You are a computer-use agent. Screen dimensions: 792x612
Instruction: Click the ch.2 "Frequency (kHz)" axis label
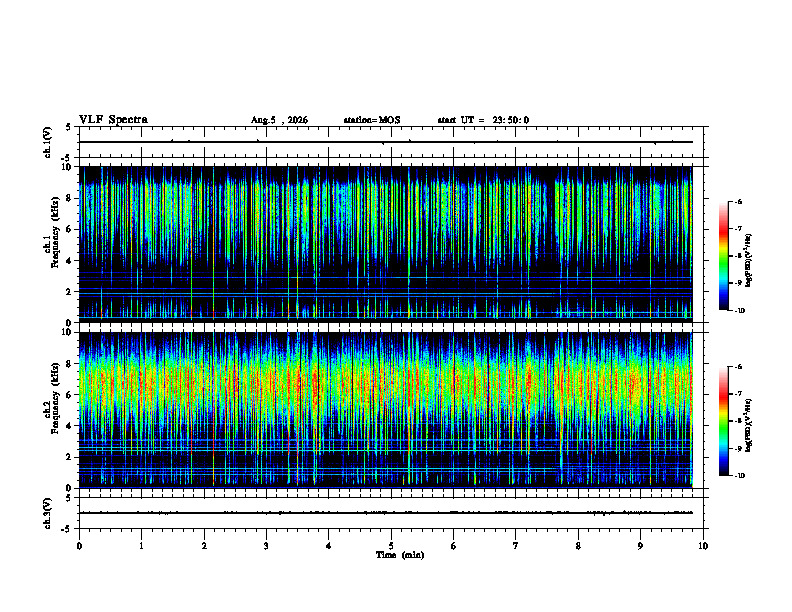(55, 398)
